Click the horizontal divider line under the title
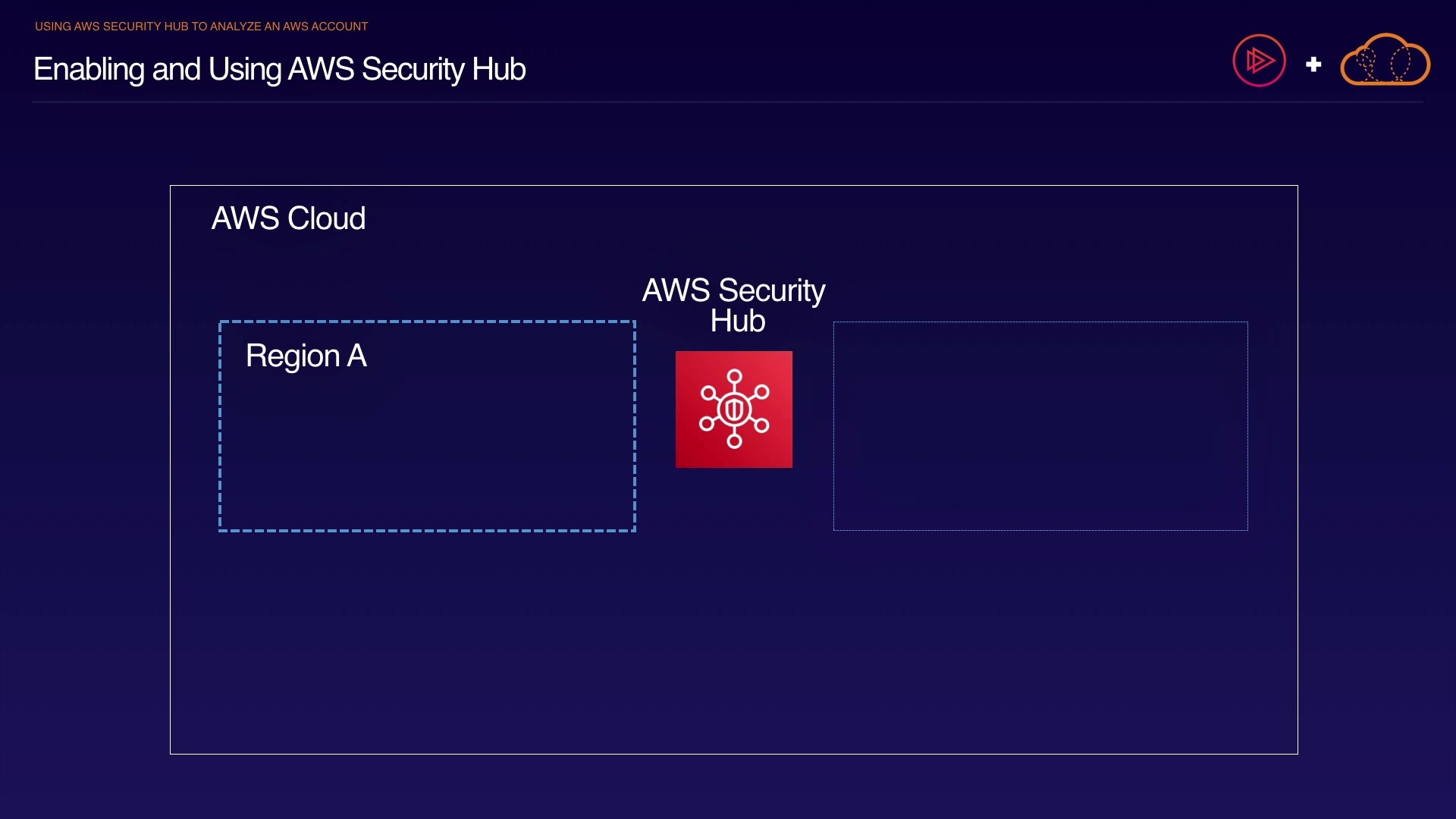The height and width of the screenshot is (819, 1456). tap(728, 102)
